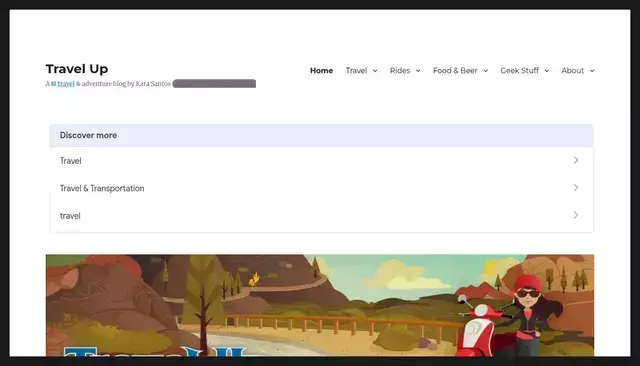Select 'Travel' row under Discover more
Viewport: 640px width, 366px height.
point(322,161)
